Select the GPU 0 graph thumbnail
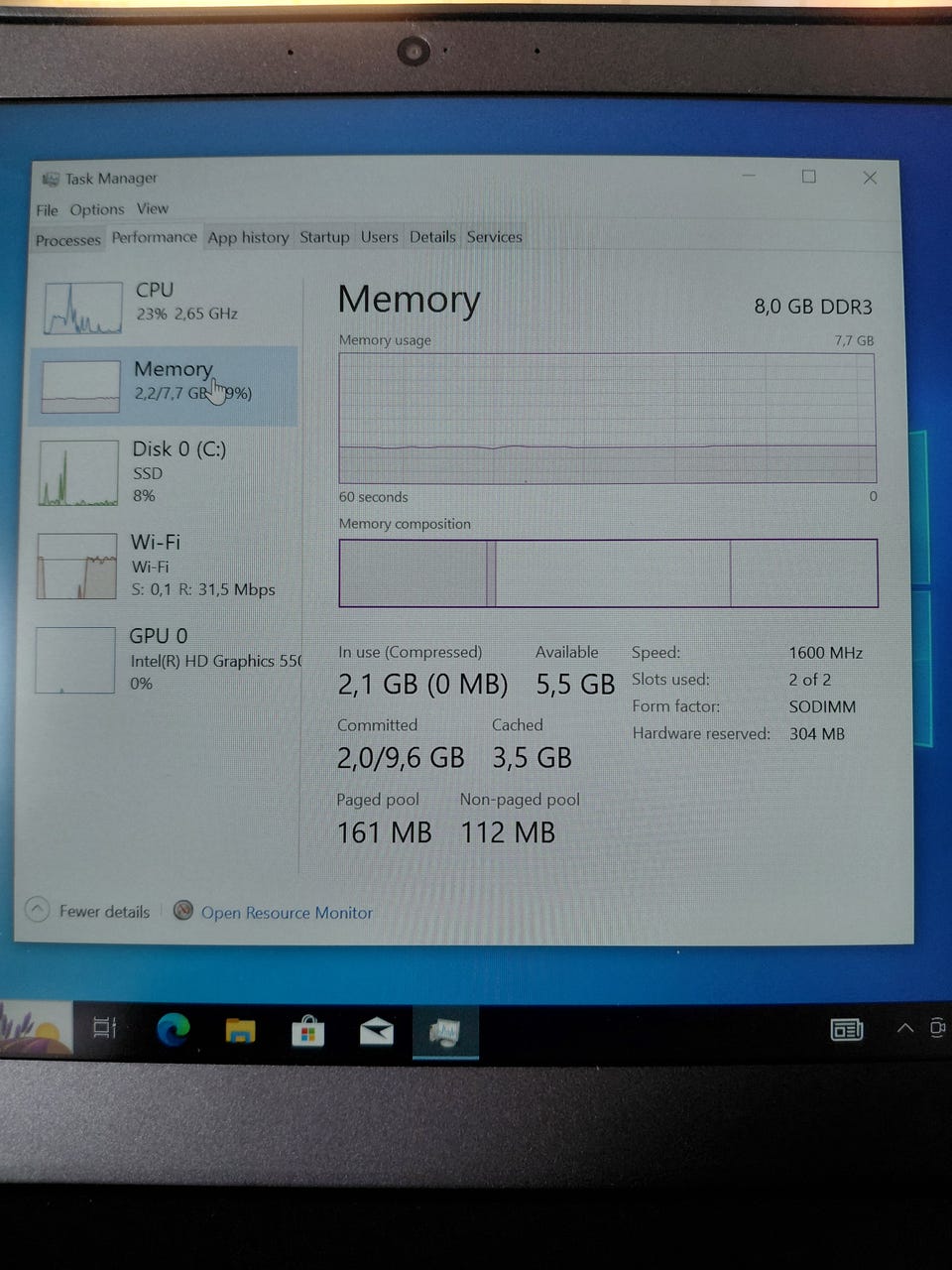 point(74,660)
